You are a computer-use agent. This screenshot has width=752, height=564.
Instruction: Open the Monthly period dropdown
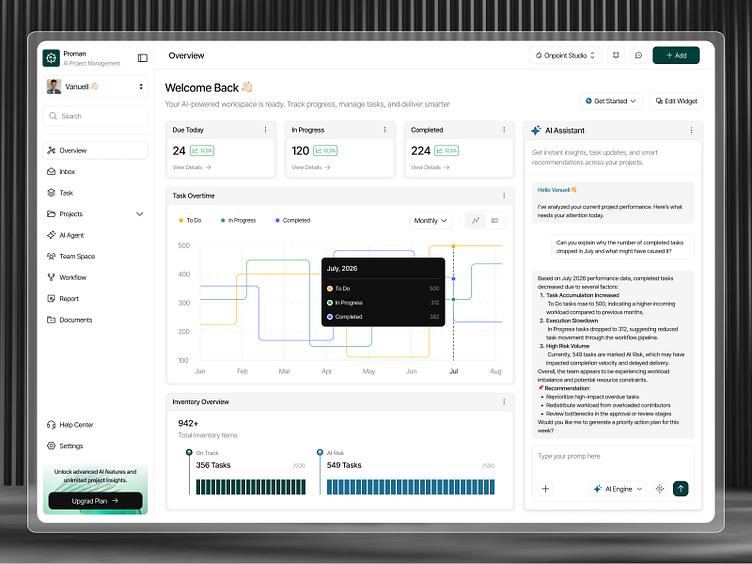(x=430, y=221)
